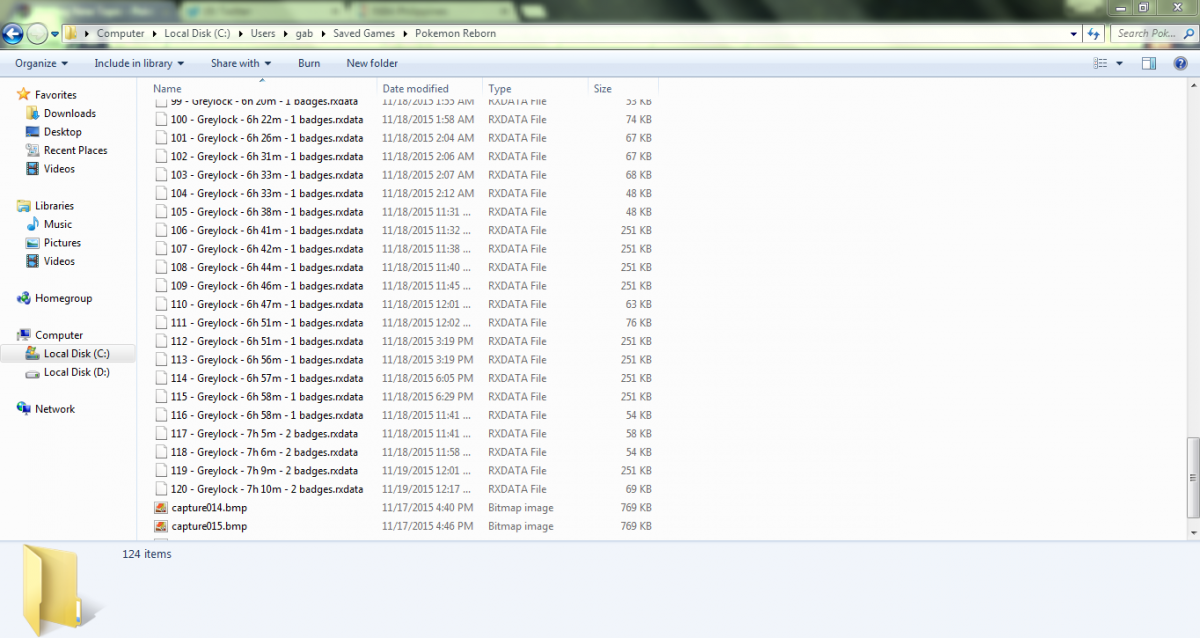
Task: Create a folder with New folder
Action: point(372,63)
